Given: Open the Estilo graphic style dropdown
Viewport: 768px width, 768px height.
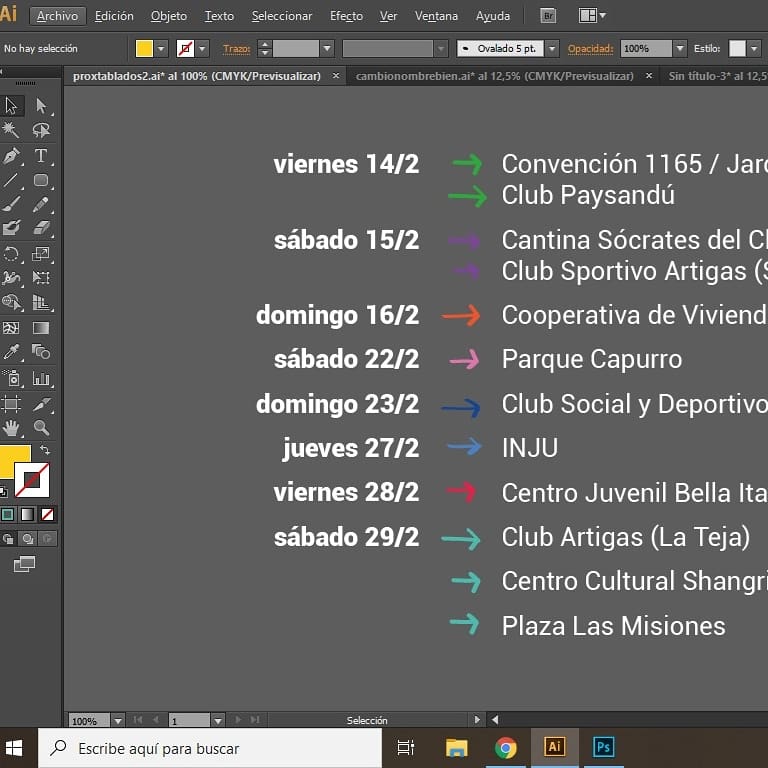Looking at the screenshot, I should pos(754,48).
